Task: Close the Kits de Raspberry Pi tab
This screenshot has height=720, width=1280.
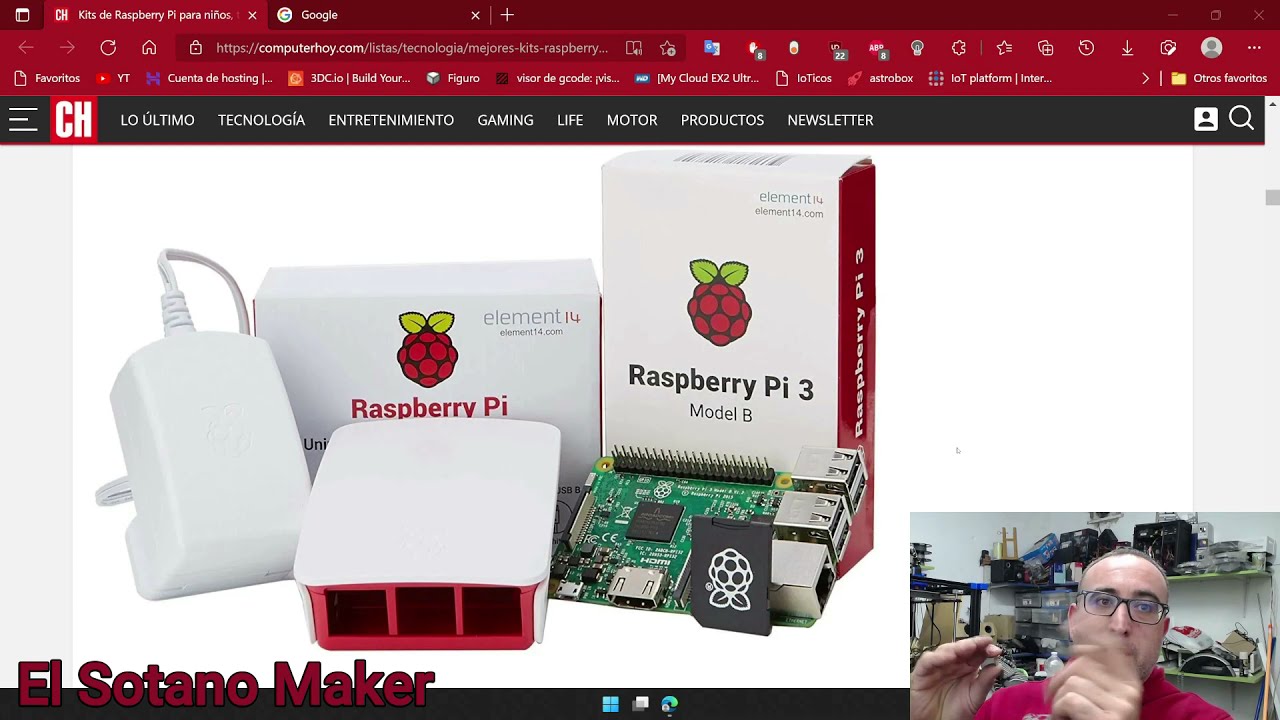Action: (252, 15)
